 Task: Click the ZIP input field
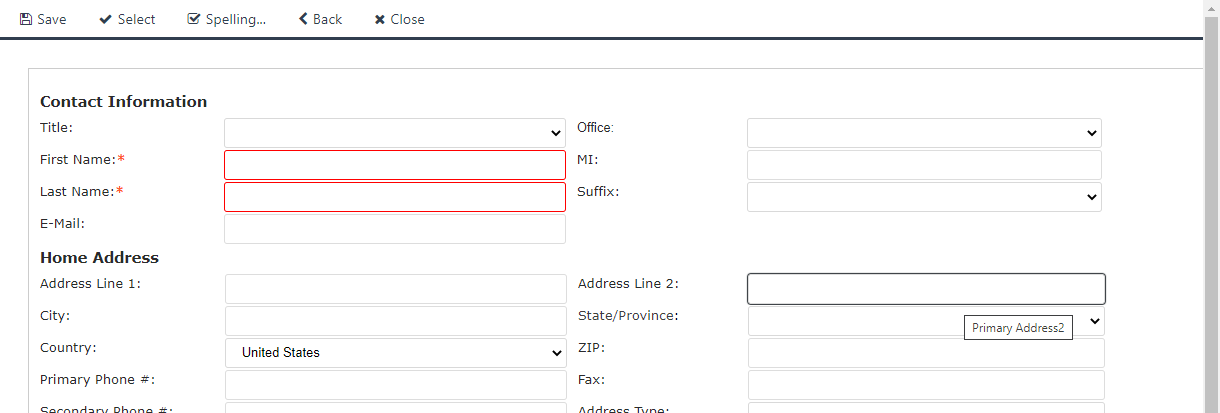pos(926,353)
